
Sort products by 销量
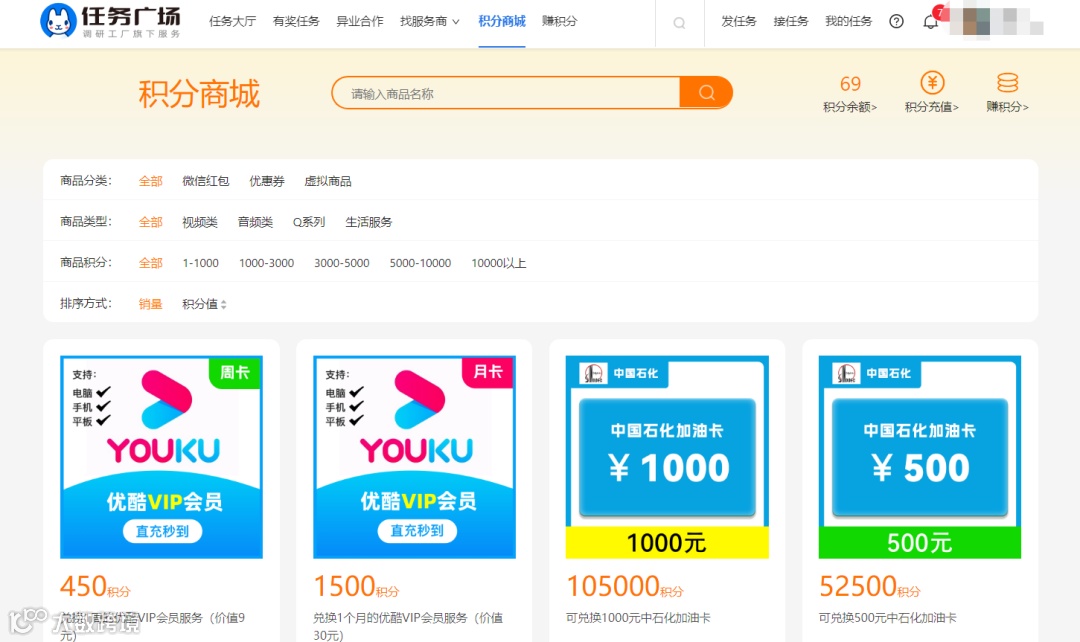pos(150,304)
